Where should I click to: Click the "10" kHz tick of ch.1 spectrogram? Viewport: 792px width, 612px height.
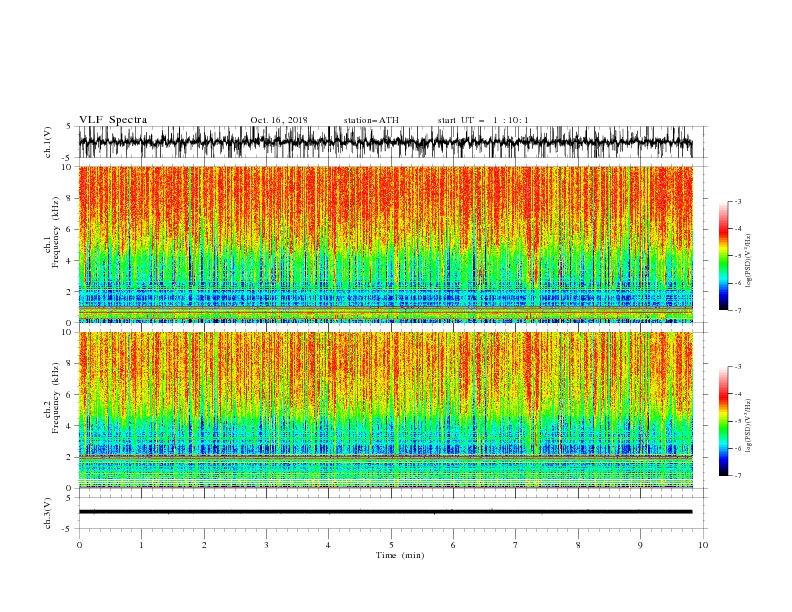[x=66, y=167]
